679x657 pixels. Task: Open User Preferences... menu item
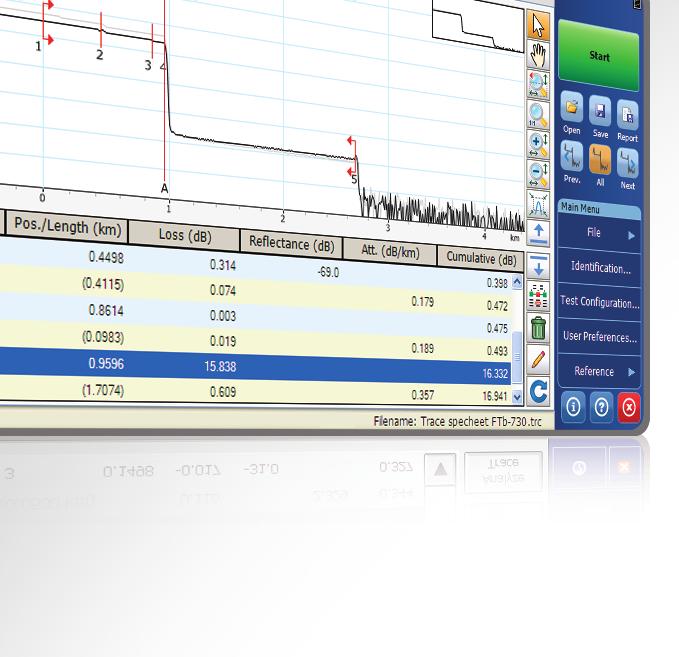[x=600, y=337]
